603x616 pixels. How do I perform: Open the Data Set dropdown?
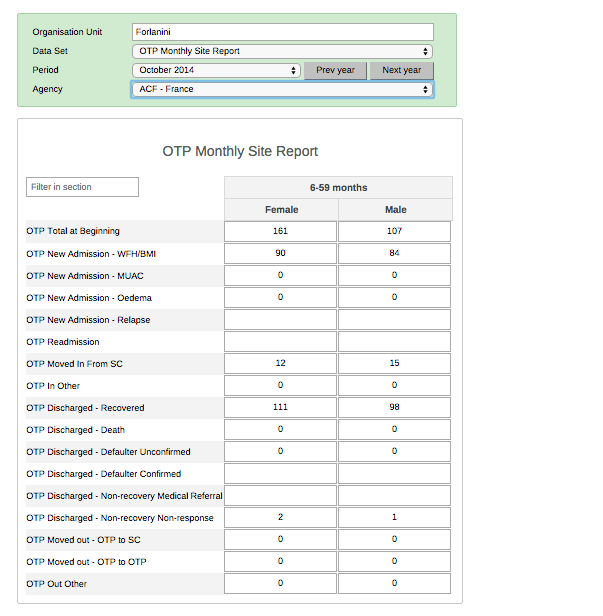pos(282,51)
